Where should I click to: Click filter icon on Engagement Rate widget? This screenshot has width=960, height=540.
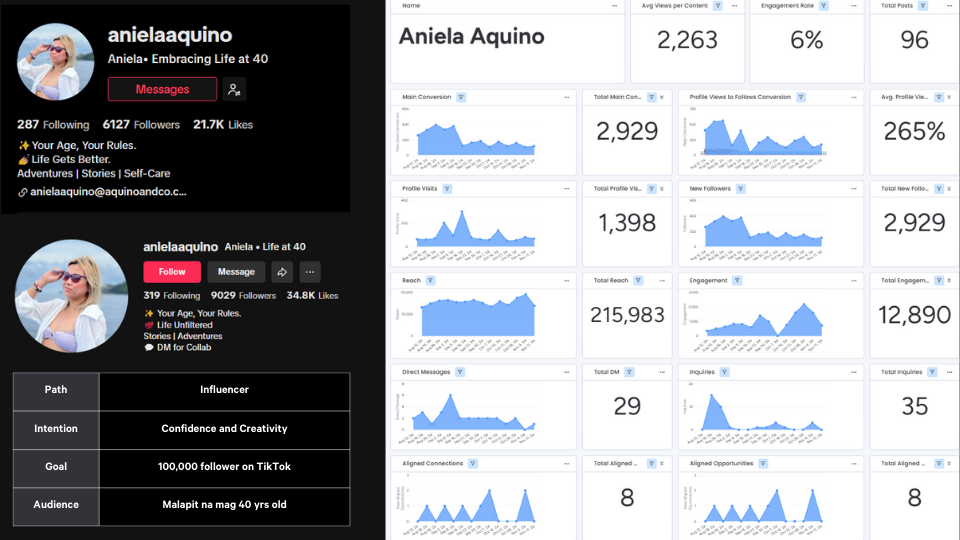coord(823,6)
